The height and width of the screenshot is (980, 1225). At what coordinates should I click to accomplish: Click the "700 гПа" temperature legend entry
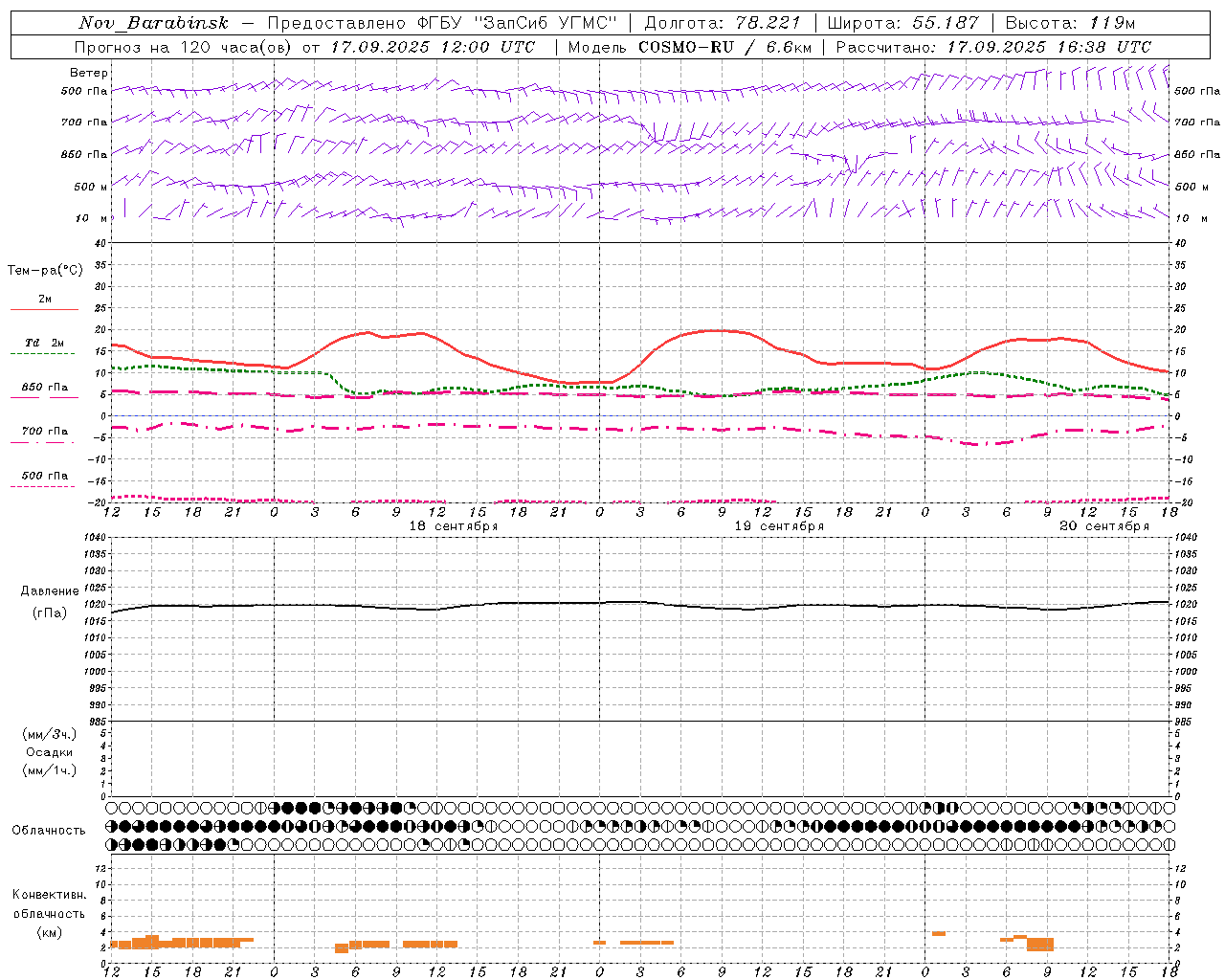coord(45,432)
